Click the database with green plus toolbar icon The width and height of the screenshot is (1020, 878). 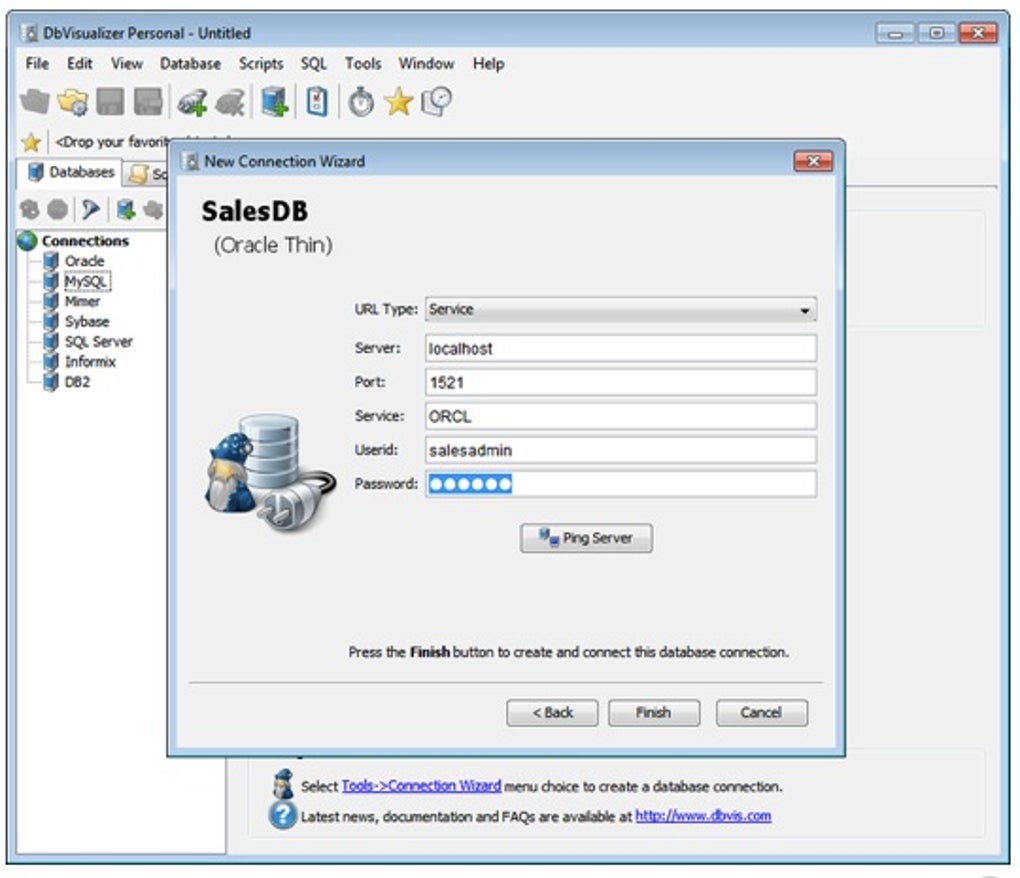click(274, 103)
